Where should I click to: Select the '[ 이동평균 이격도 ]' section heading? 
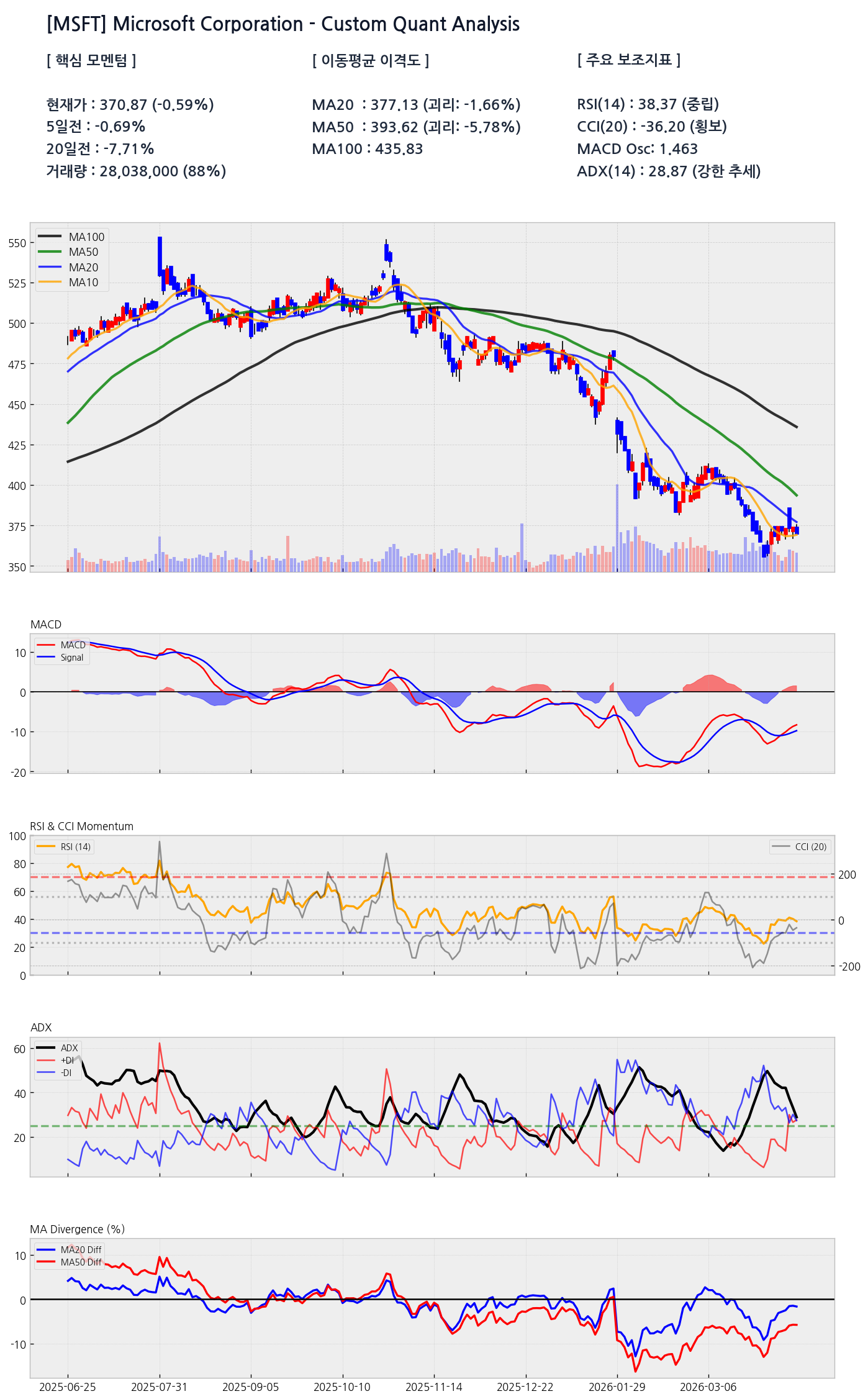coord(371,60)
